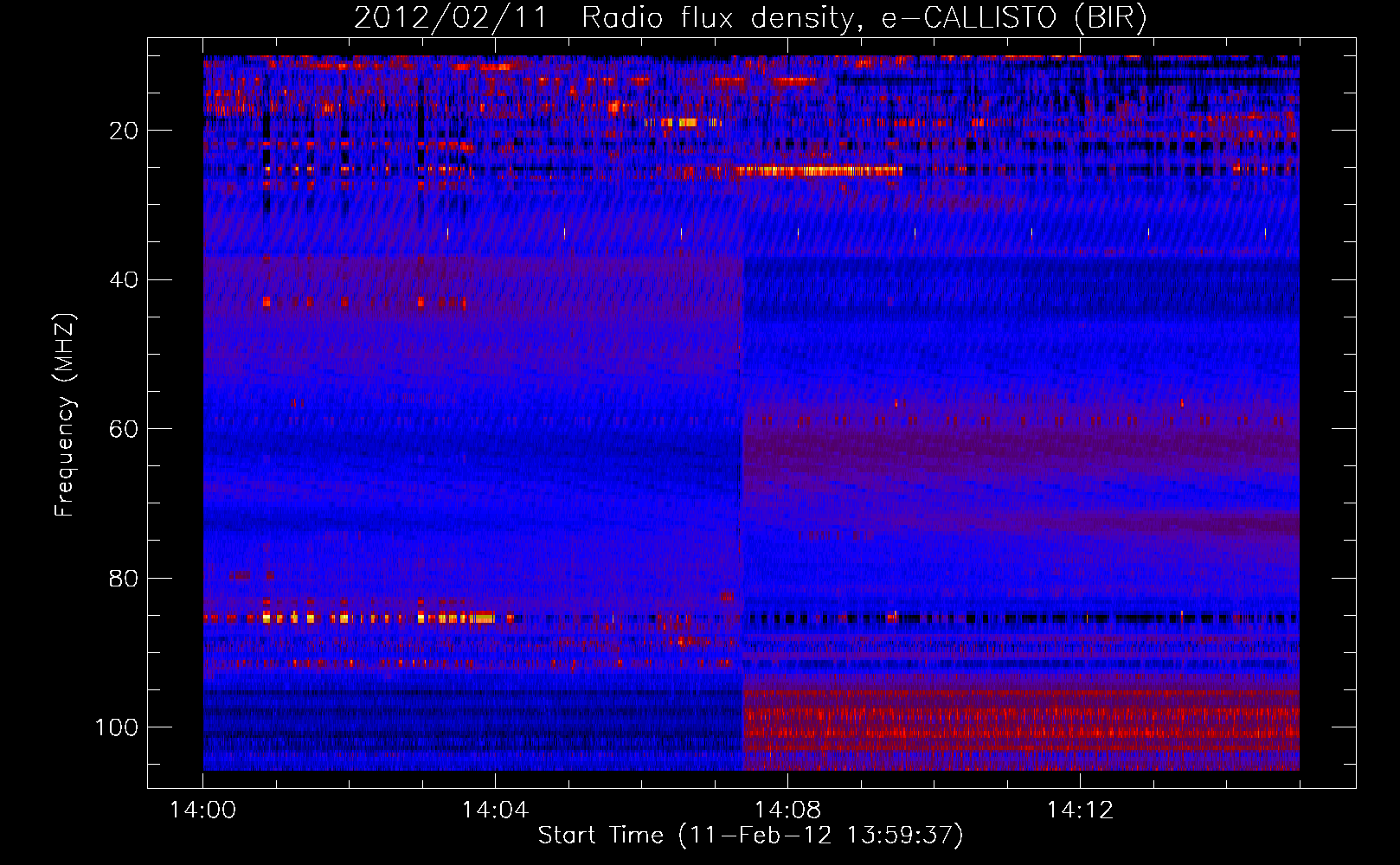Click the yellow emission streak near 85 MHz

click(x=457, y=618)
